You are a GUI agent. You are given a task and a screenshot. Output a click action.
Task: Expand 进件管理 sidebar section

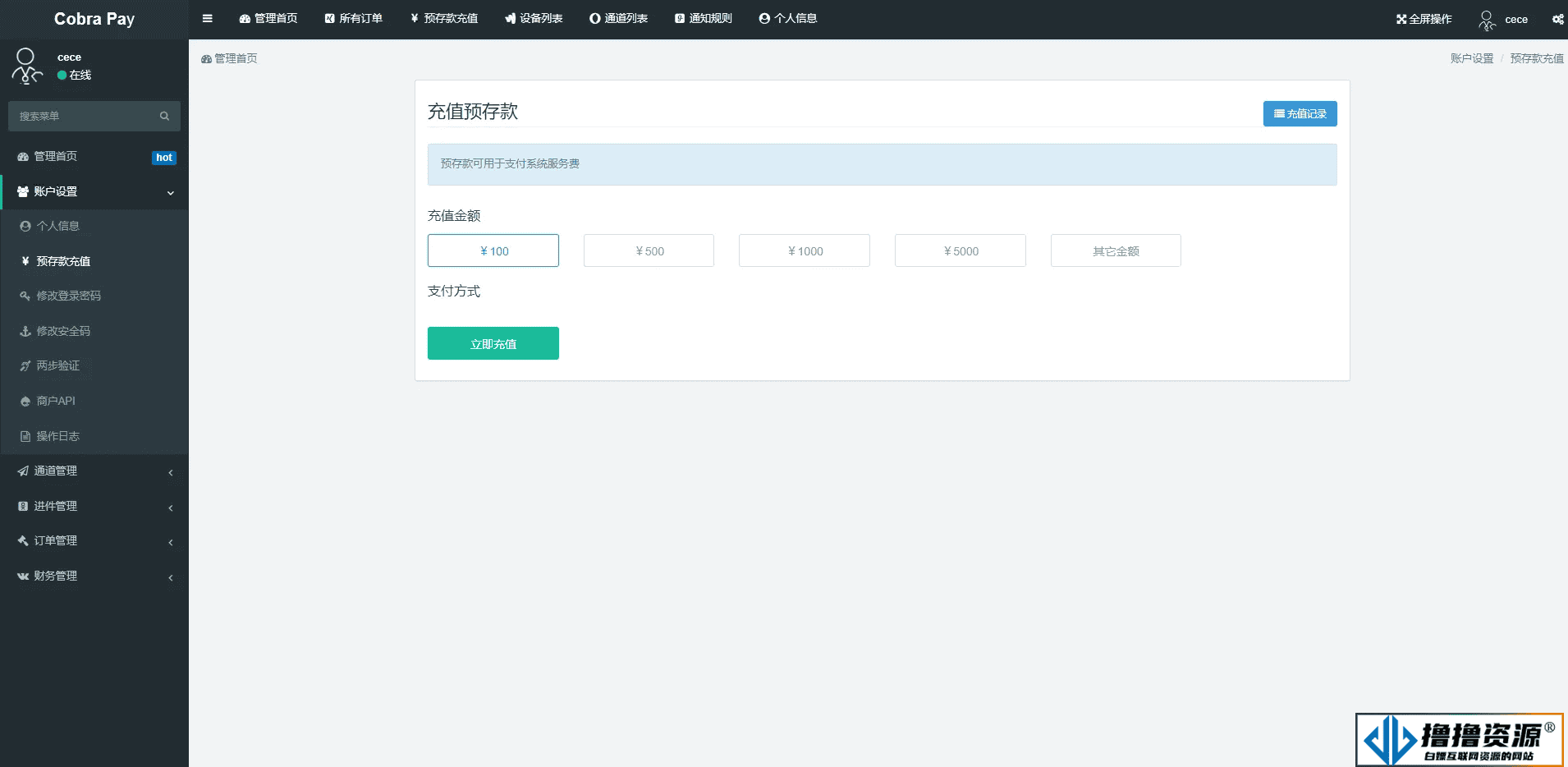point(94,507)
